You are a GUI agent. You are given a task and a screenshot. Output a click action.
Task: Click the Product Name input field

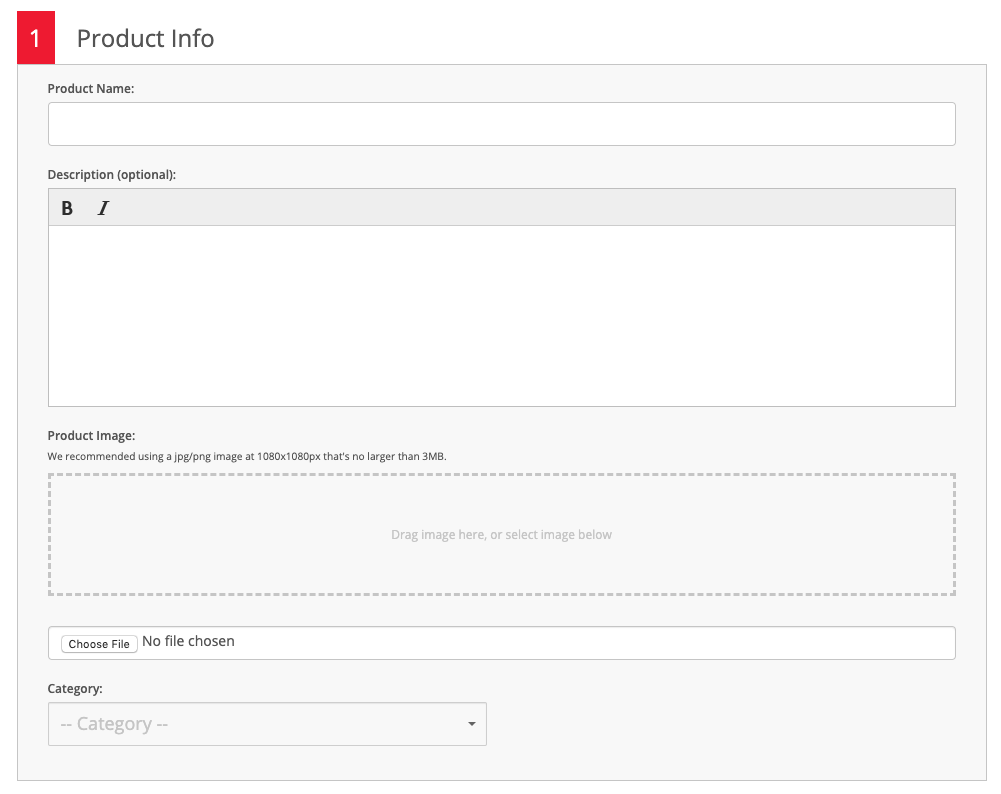(x=501, y=124)
